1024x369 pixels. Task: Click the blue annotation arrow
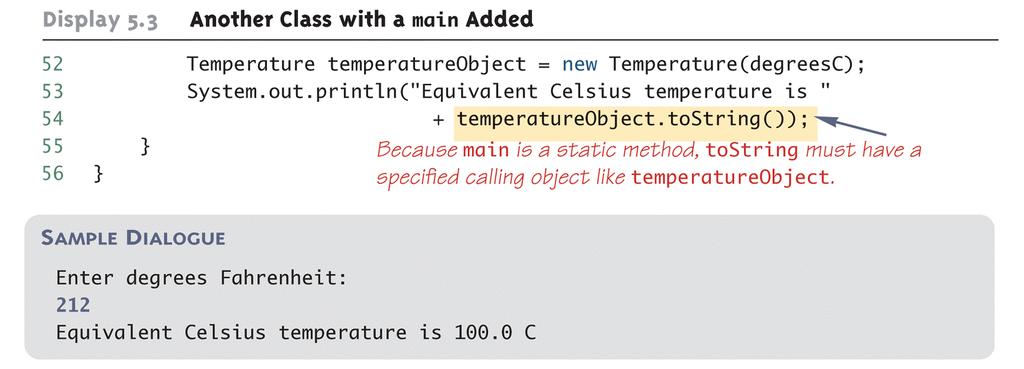850,124
